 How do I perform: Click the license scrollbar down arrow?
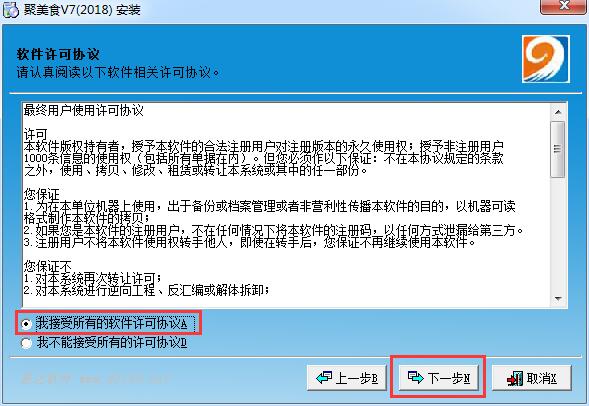point(558,299)
